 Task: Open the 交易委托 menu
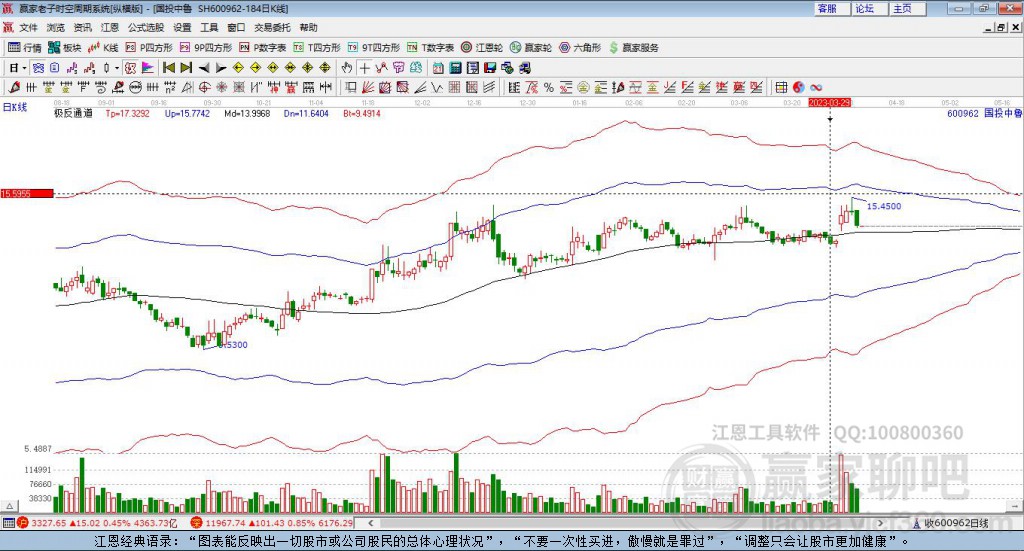coord(271,27)
